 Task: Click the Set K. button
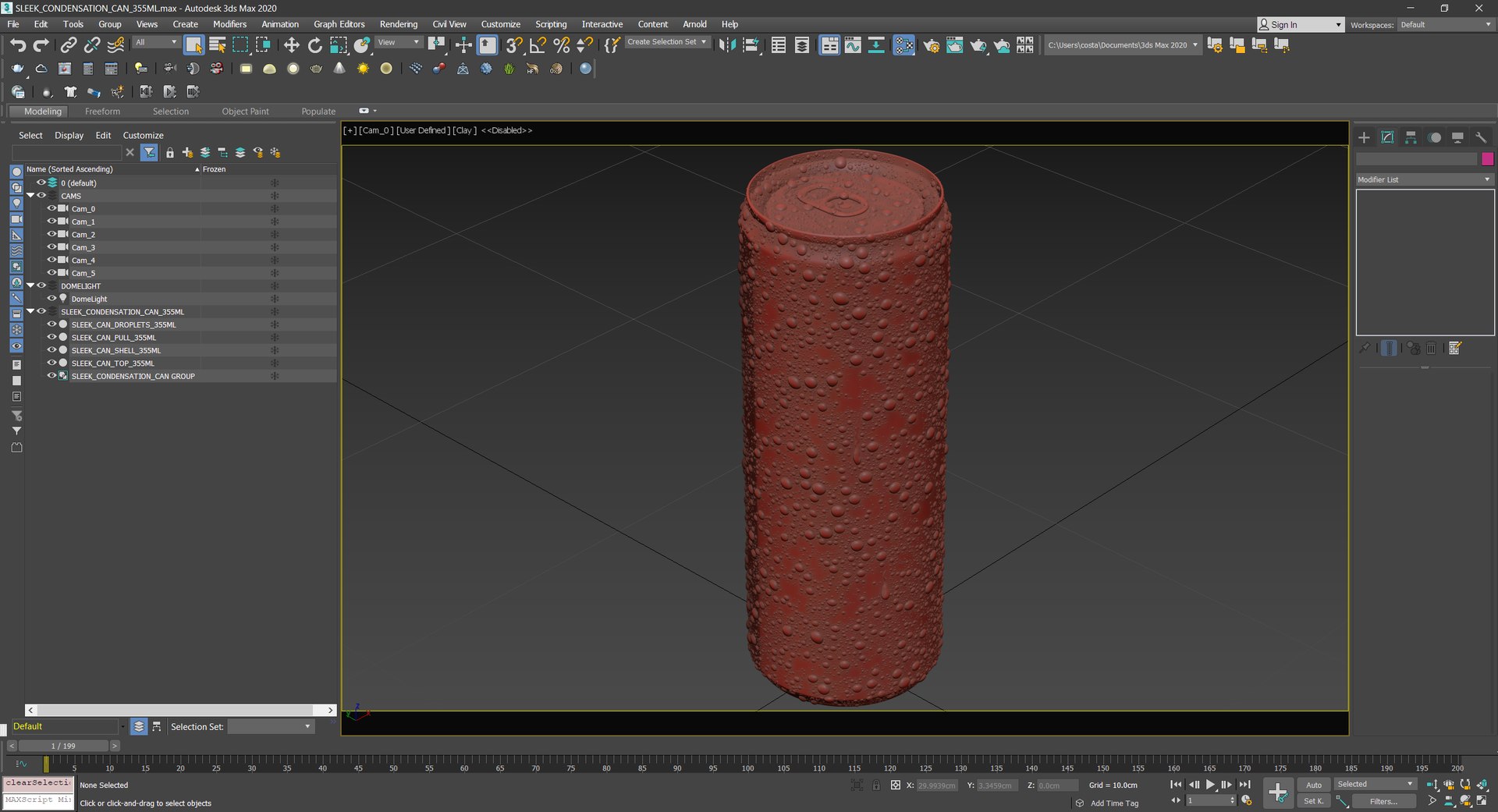[1314, 801]
